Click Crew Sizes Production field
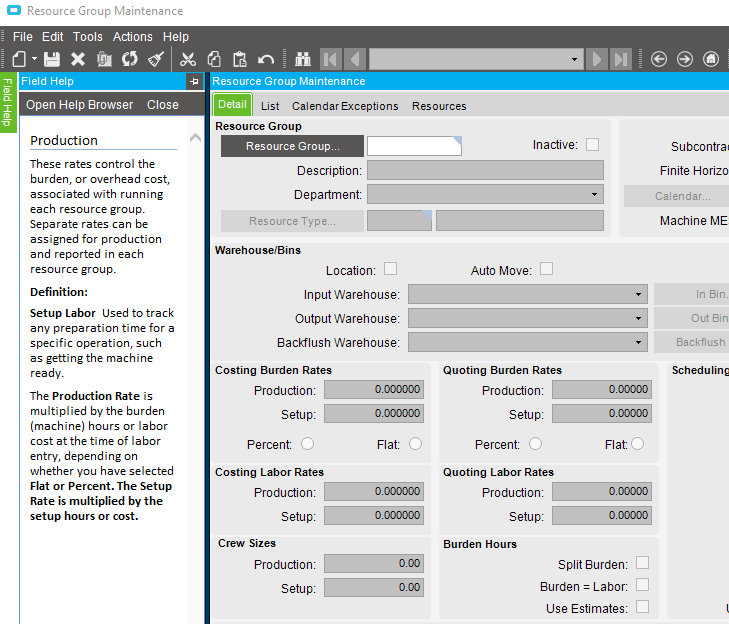The height and width of the screenshot is (624, 729). [374, 564]
